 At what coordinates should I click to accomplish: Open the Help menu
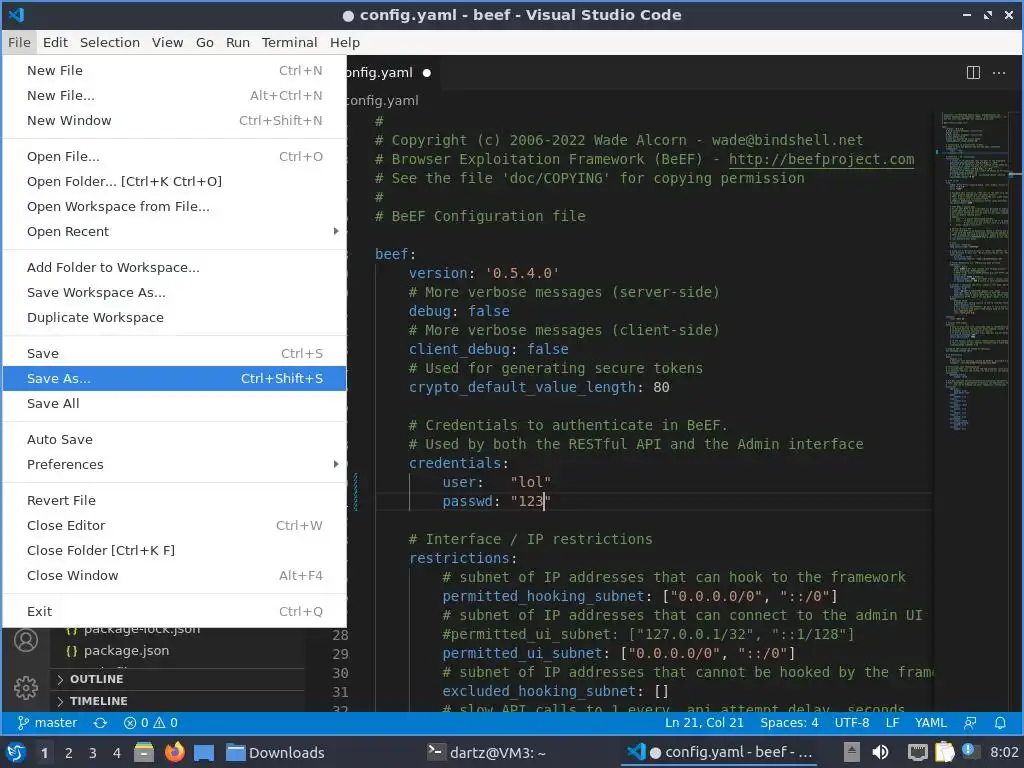(345, 42)
